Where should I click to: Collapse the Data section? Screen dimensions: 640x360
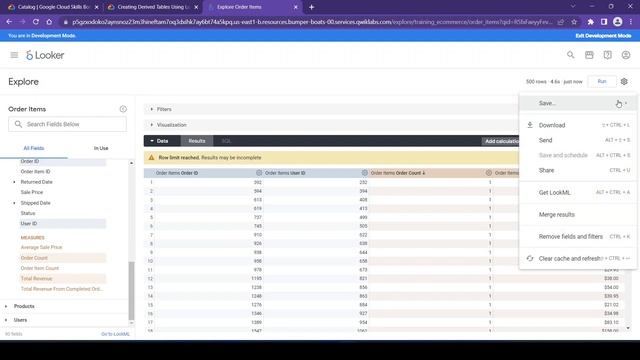(152, 141)
